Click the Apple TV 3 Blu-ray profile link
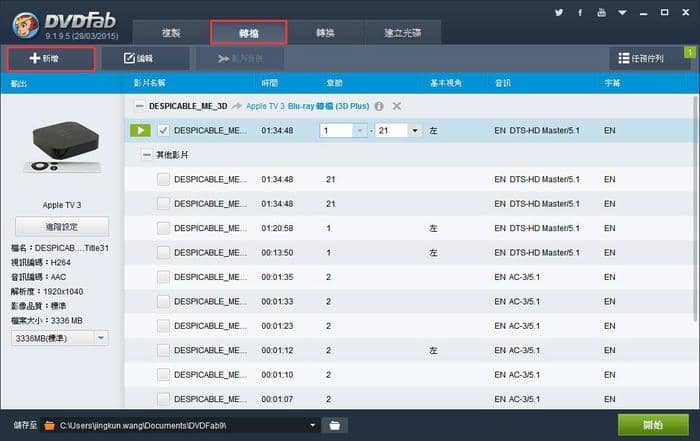Image resolution: width=700 pixels, height=441 pixels. click(308, 106)
